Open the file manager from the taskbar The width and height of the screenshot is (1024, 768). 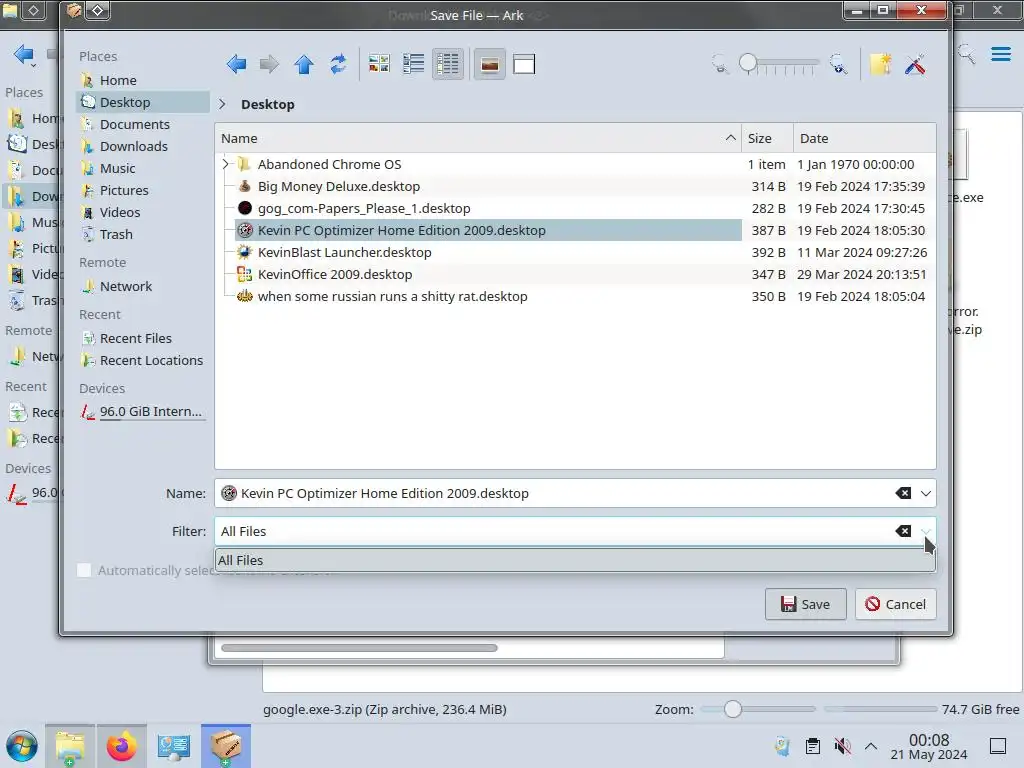pyautogui.click(x=70, y=746)
